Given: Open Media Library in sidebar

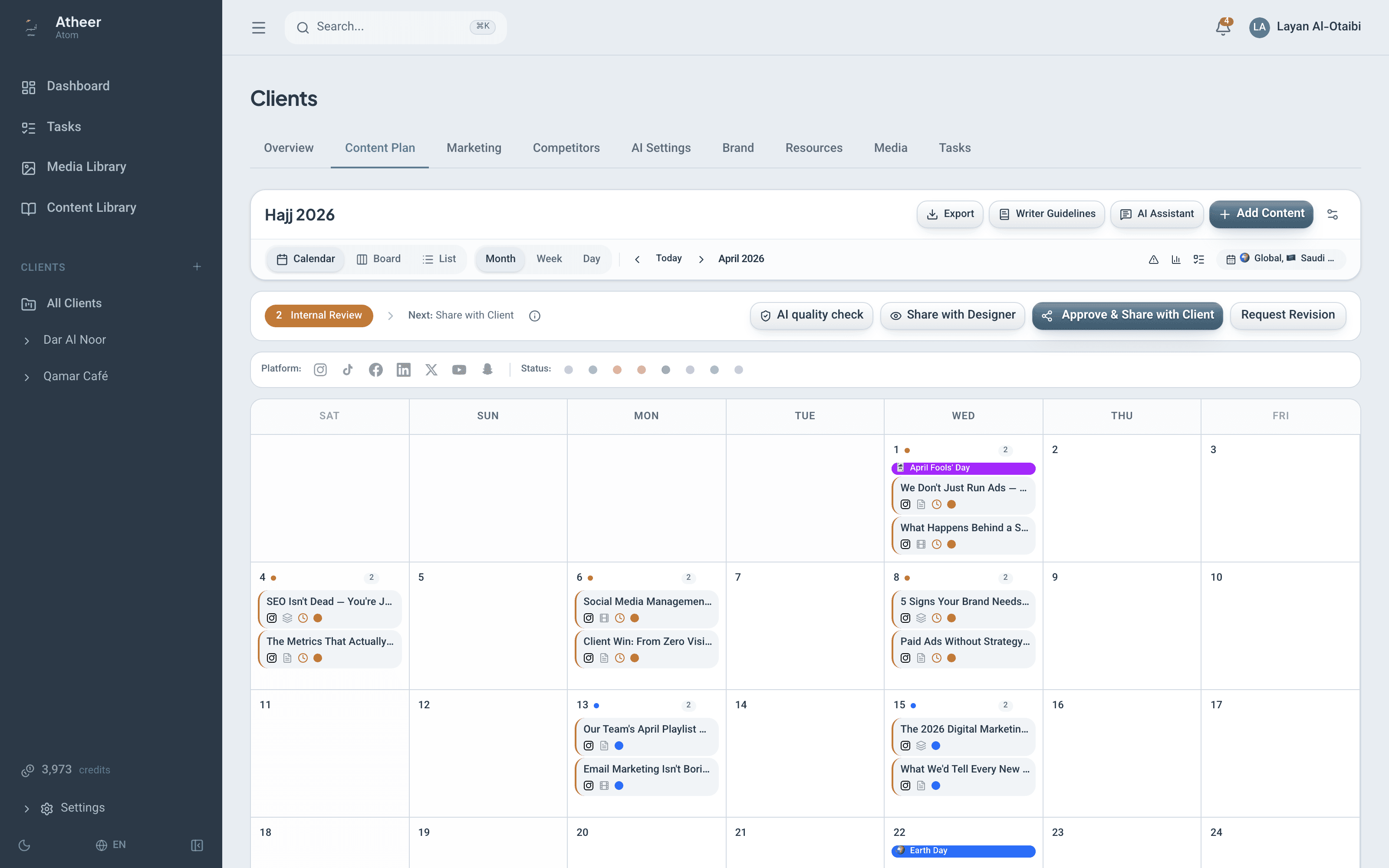Looking at the screenshot, I should click(x=111, y=167).
